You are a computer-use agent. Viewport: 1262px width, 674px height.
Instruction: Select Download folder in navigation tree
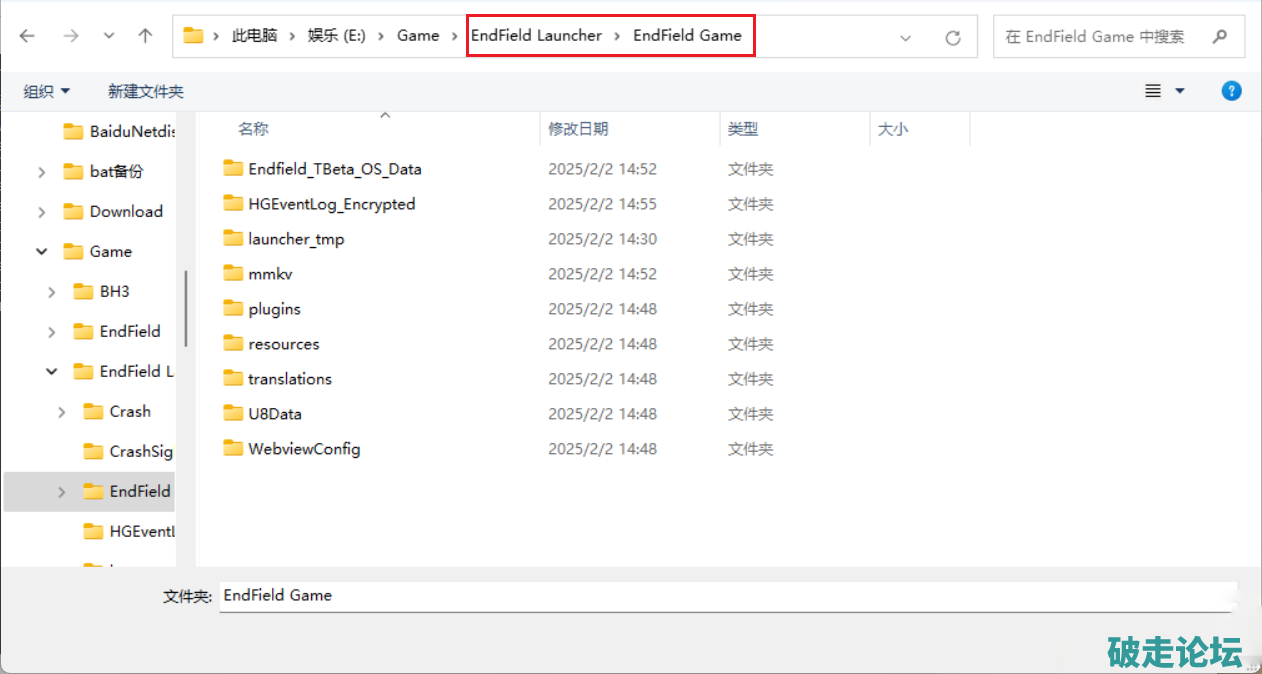click(125, 212)
